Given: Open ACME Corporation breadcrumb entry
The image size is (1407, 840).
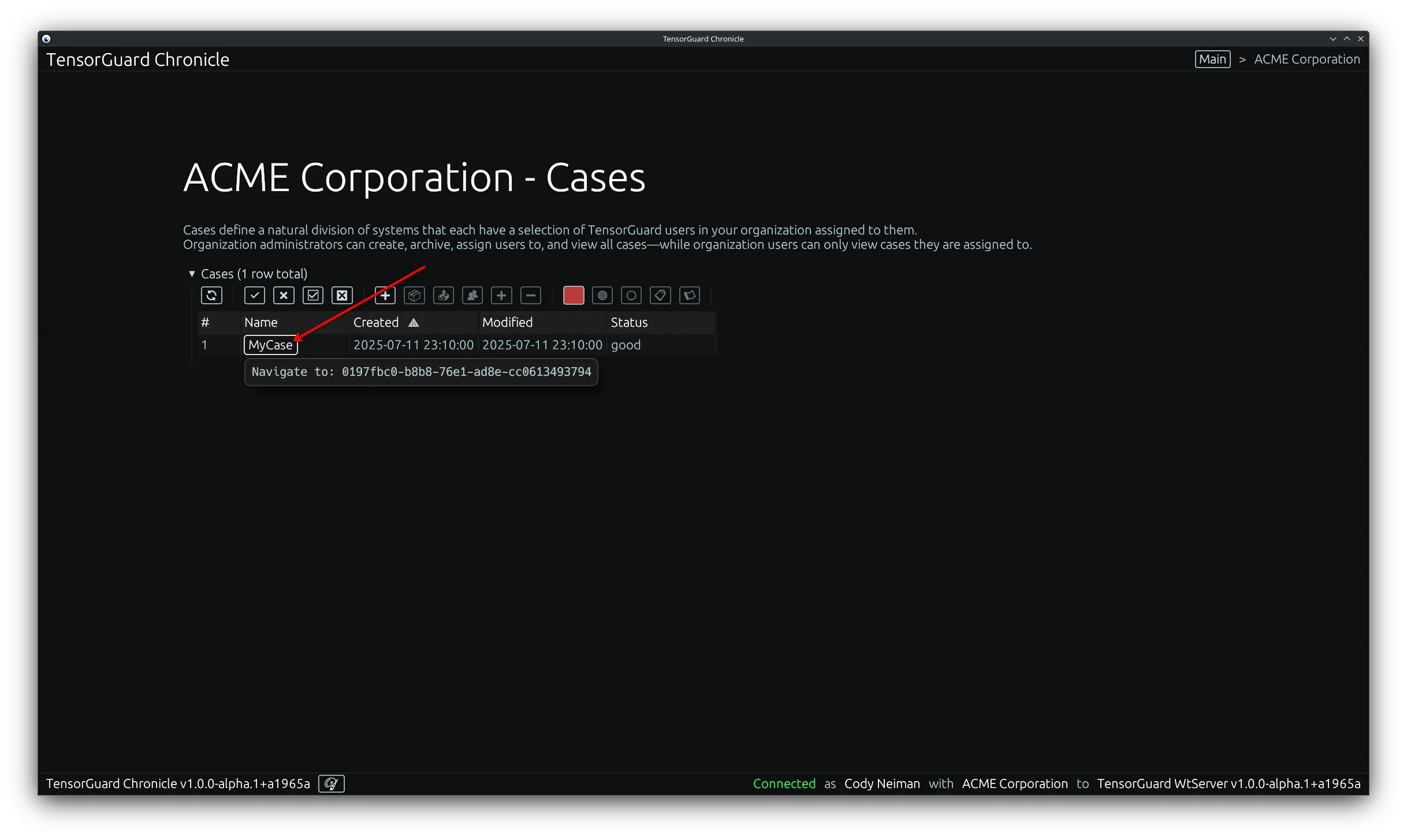Looking at the screenshot, I should pyautogui.click(x=1306, y=59).
